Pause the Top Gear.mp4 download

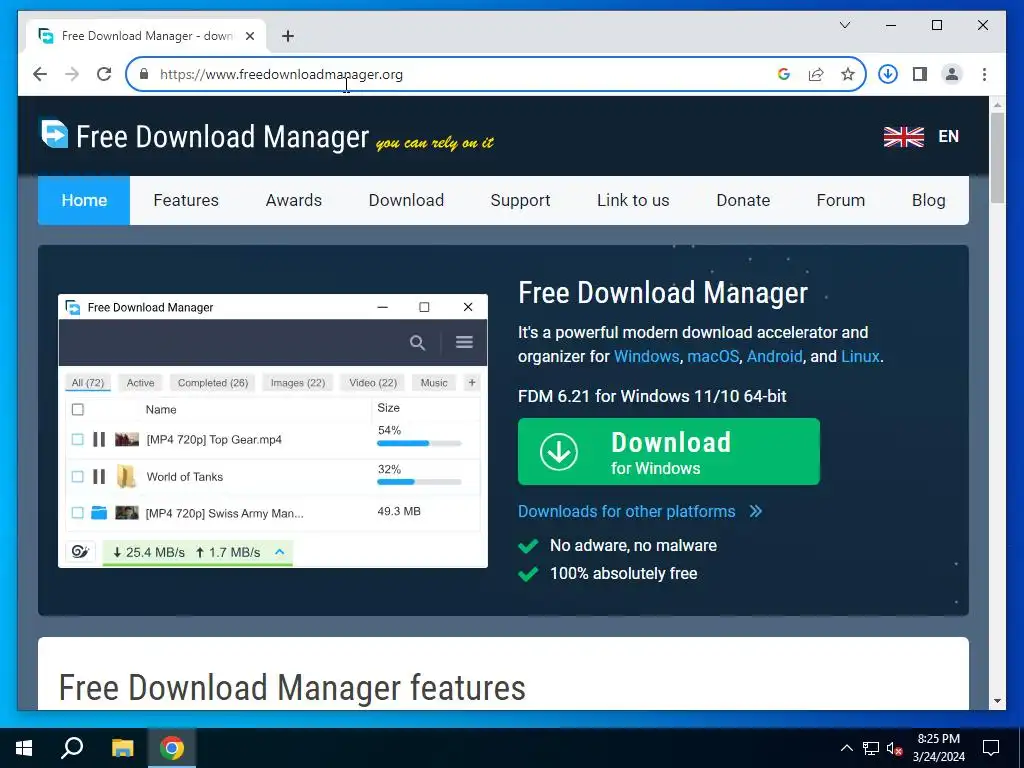99,440
